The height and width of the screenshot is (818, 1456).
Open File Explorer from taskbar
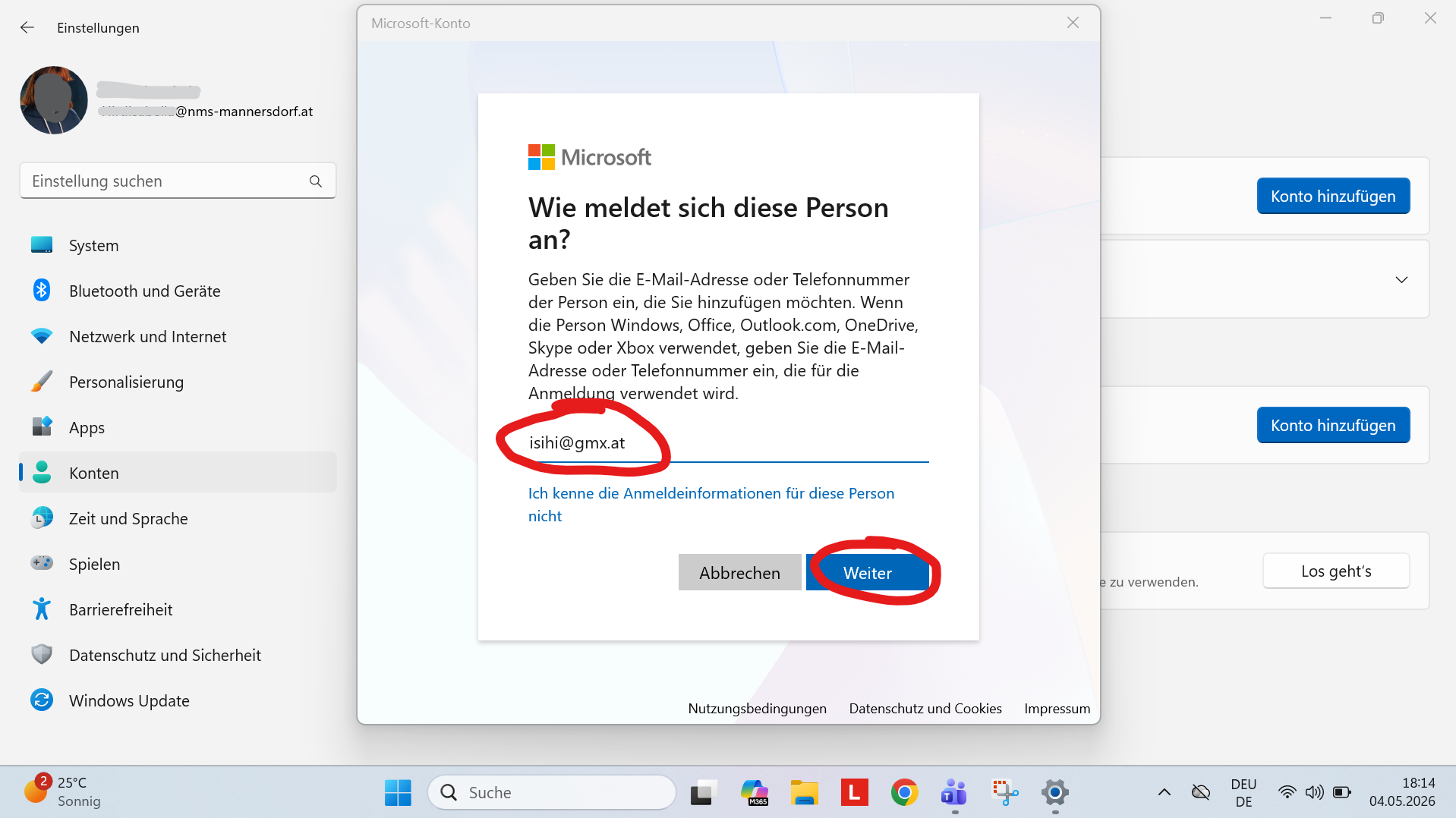pos(804,792)
